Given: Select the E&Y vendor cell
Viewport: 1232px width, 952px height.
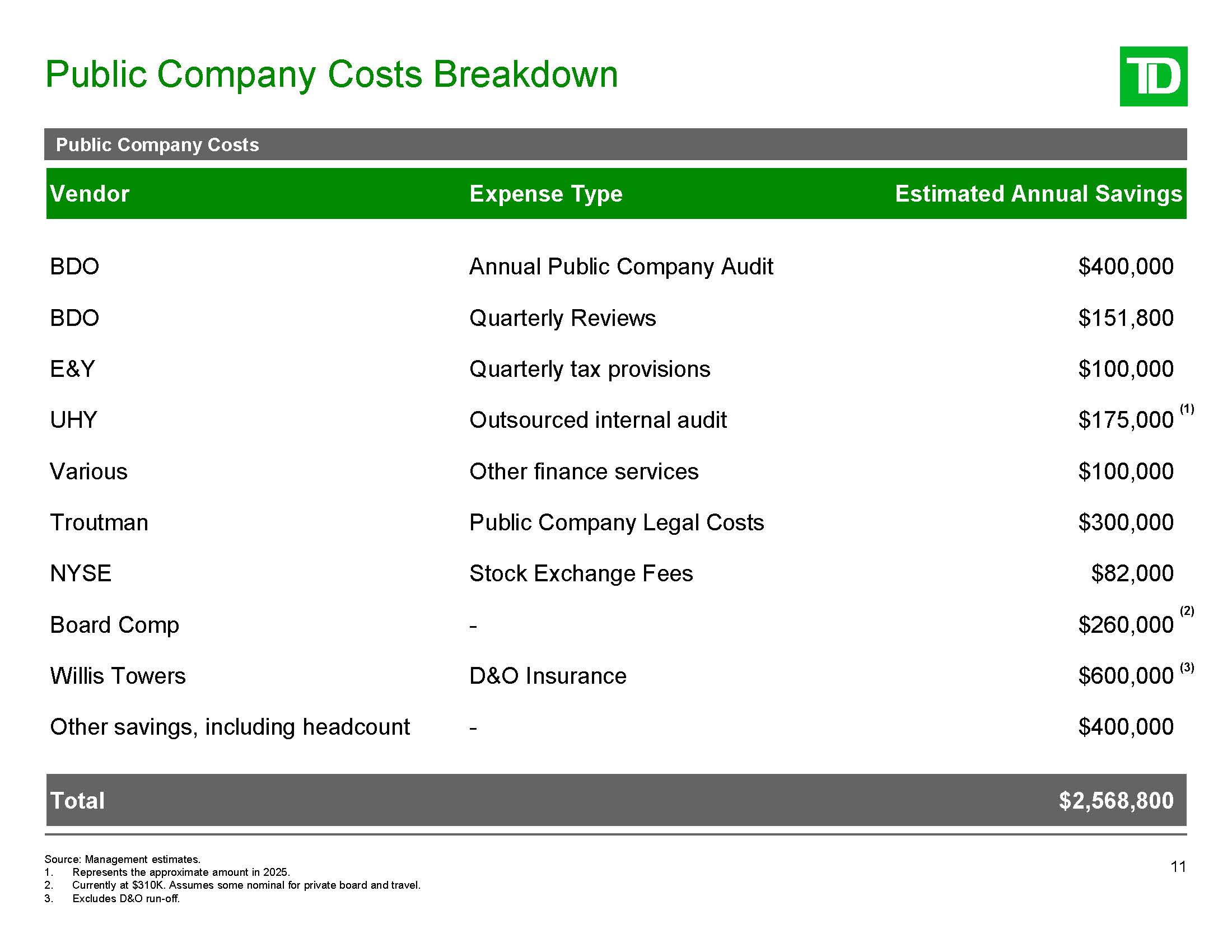Looking at the screenshot, I should tap(72, 370).
